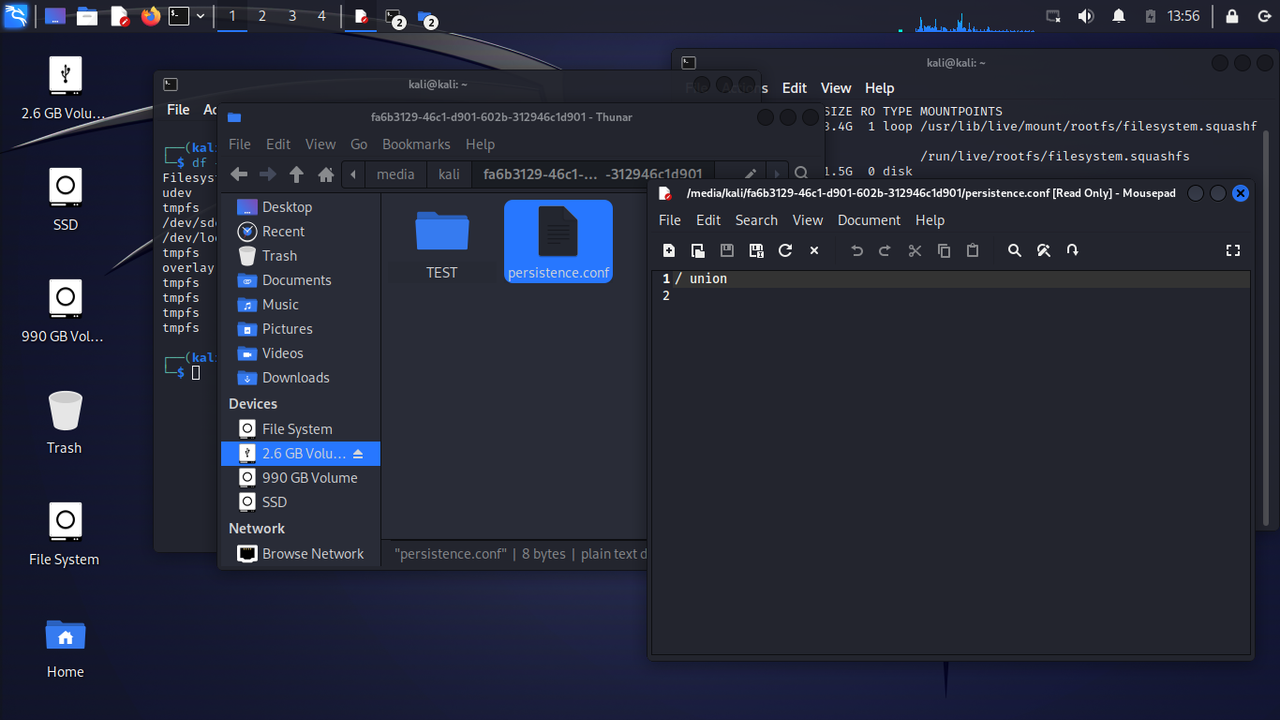
Task: Select the TEST folder in Thunar
Action: (442, 245)
